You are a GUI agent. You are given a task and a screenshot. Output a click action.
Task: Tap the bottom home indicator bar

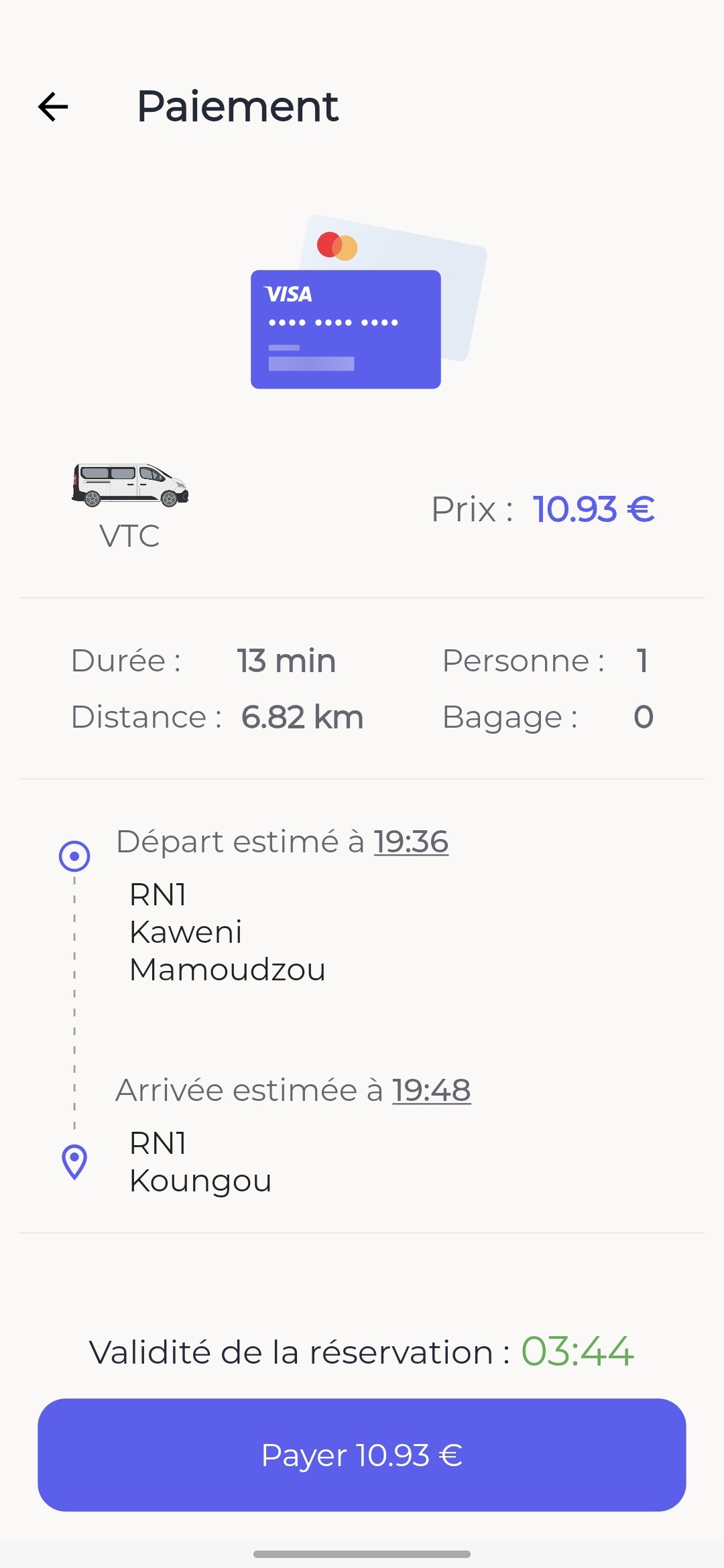362,1554
